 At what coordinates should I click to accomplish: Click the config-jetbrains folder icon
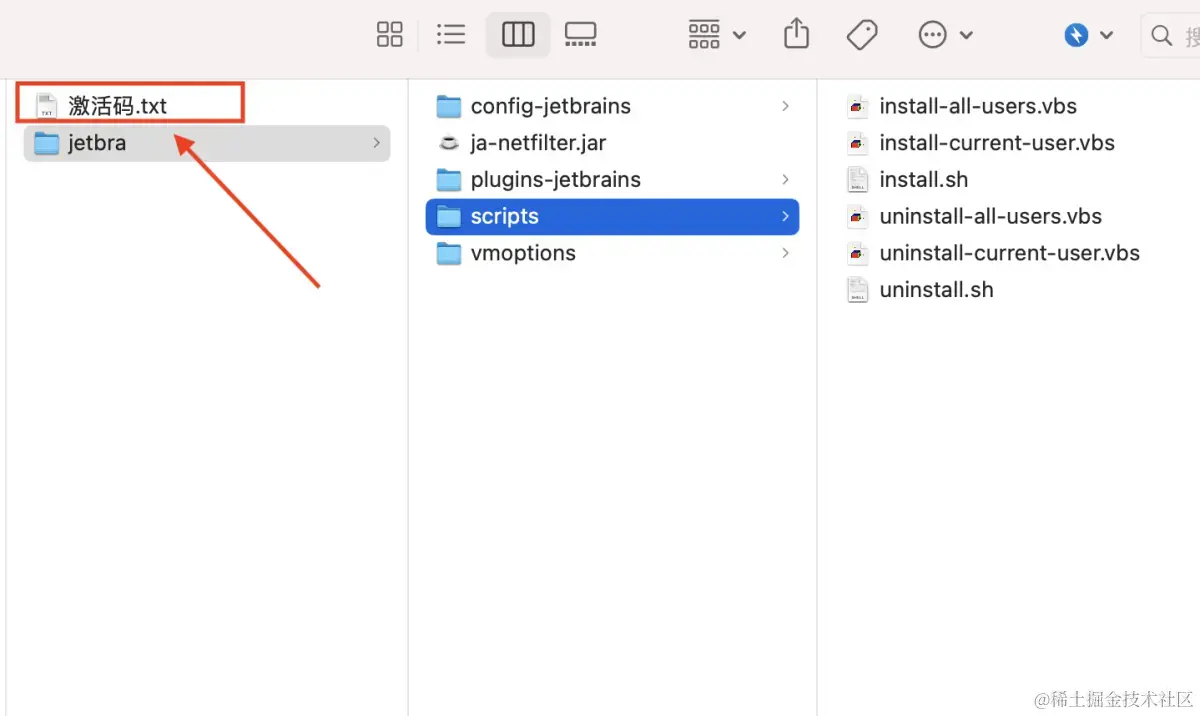(x=450, y=106)
